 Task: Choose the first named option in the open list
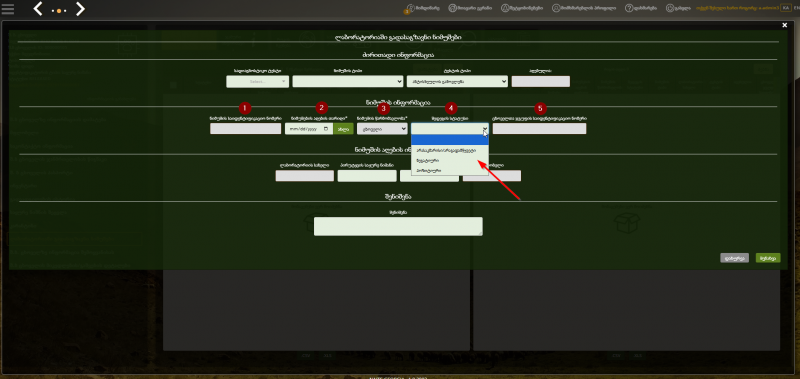coord(450,150)
